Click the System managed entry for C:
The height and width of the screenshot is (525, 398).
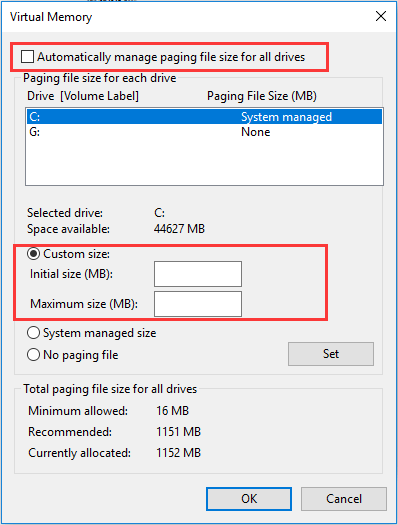pyautogui.click(x=287, y=117)
